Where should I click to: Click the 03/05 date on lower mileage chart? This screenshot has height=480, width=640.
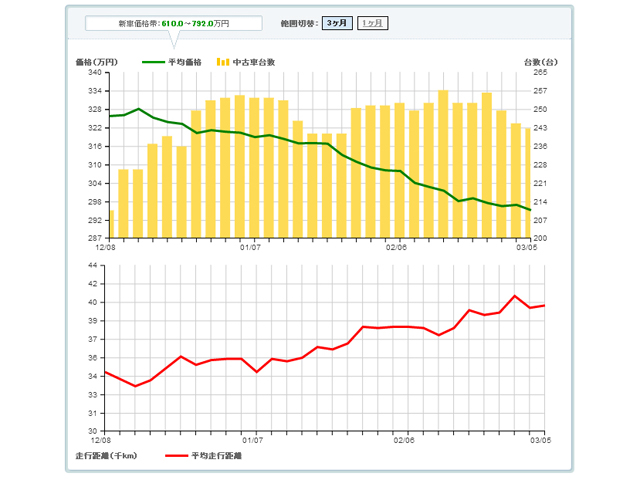click(540, 439)
